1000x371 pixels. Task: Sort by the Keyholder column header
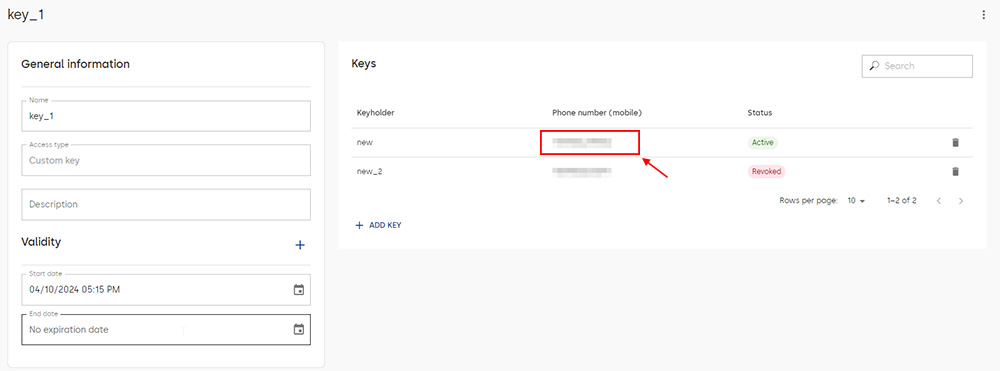tap(376, 113)
